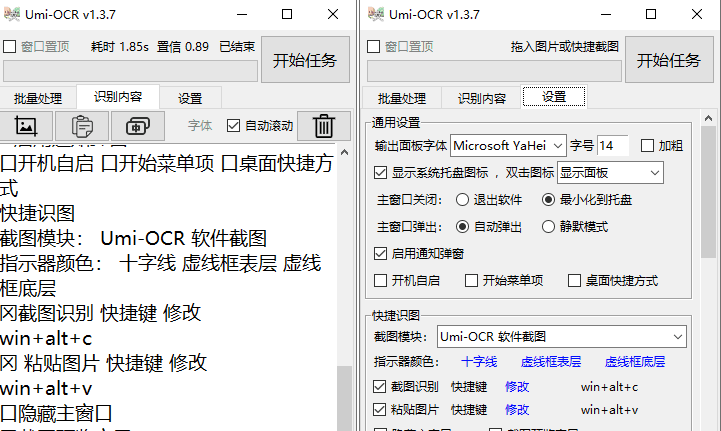Click the 字体 label in the recognition toolbar

[x=200, y=126]
